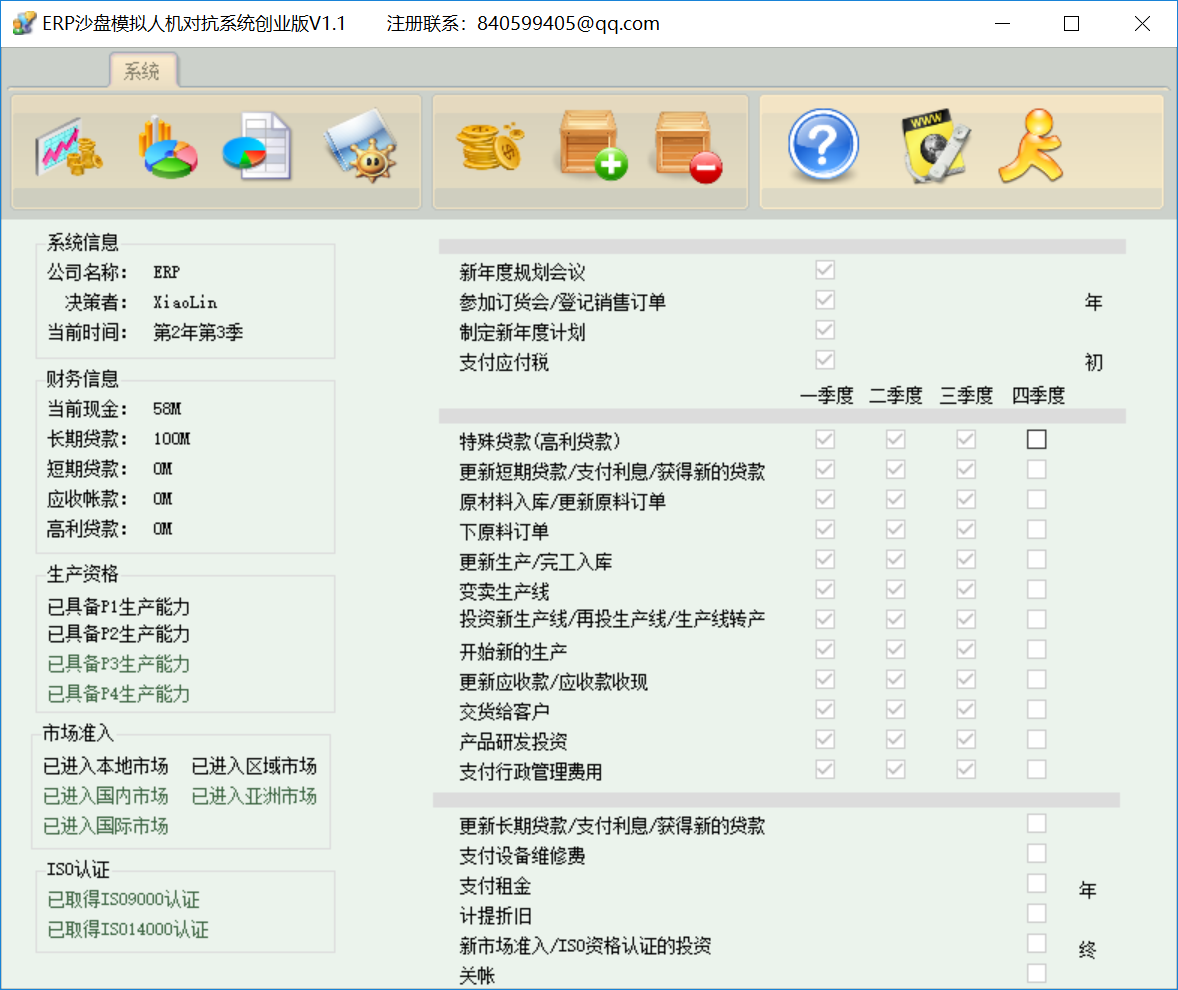Open the help question mark icon

(x=822, y=145)
